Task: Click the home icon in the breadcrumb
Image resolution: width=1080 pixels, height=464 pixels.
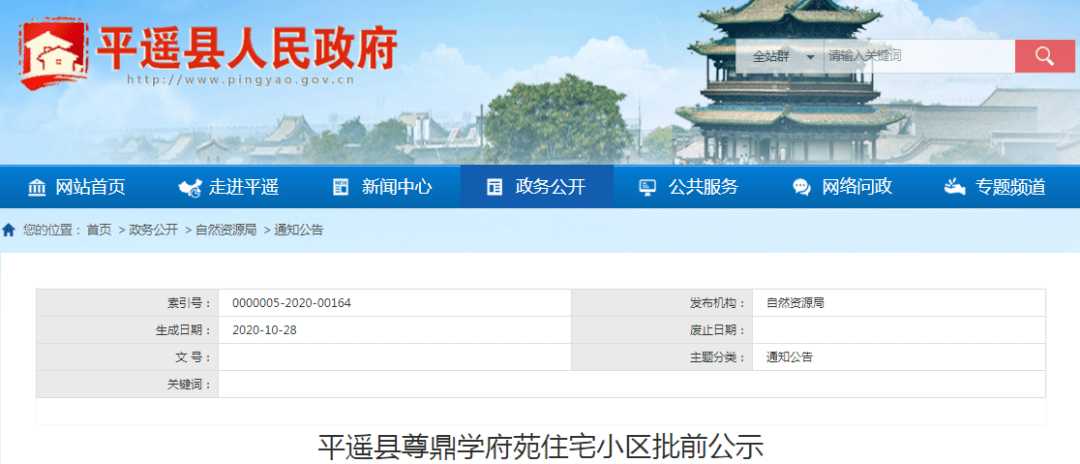Action: (x=8, y=230)
